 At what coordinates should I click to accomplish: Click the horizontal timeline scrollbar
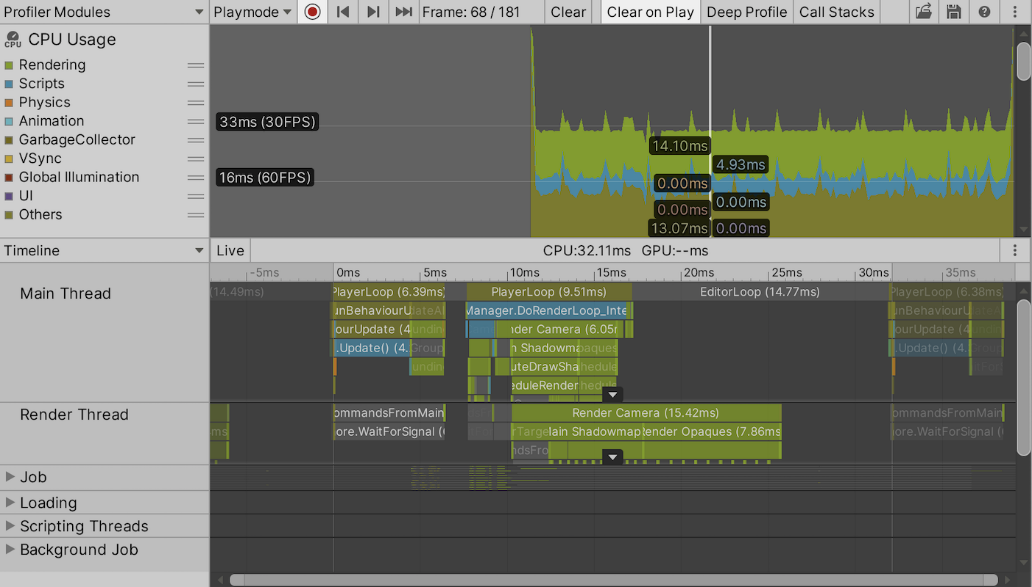(x=613, y=580)
